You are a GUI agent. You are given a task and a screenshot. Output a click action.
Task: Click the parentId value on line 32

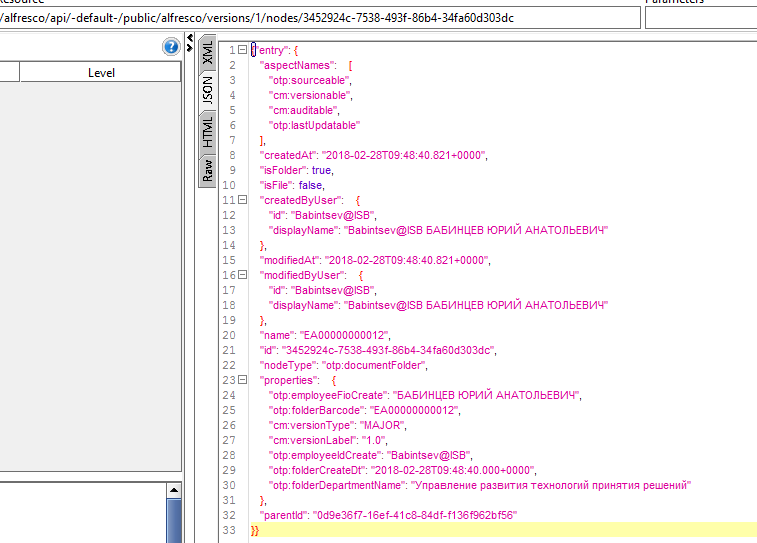pos(415,515)
